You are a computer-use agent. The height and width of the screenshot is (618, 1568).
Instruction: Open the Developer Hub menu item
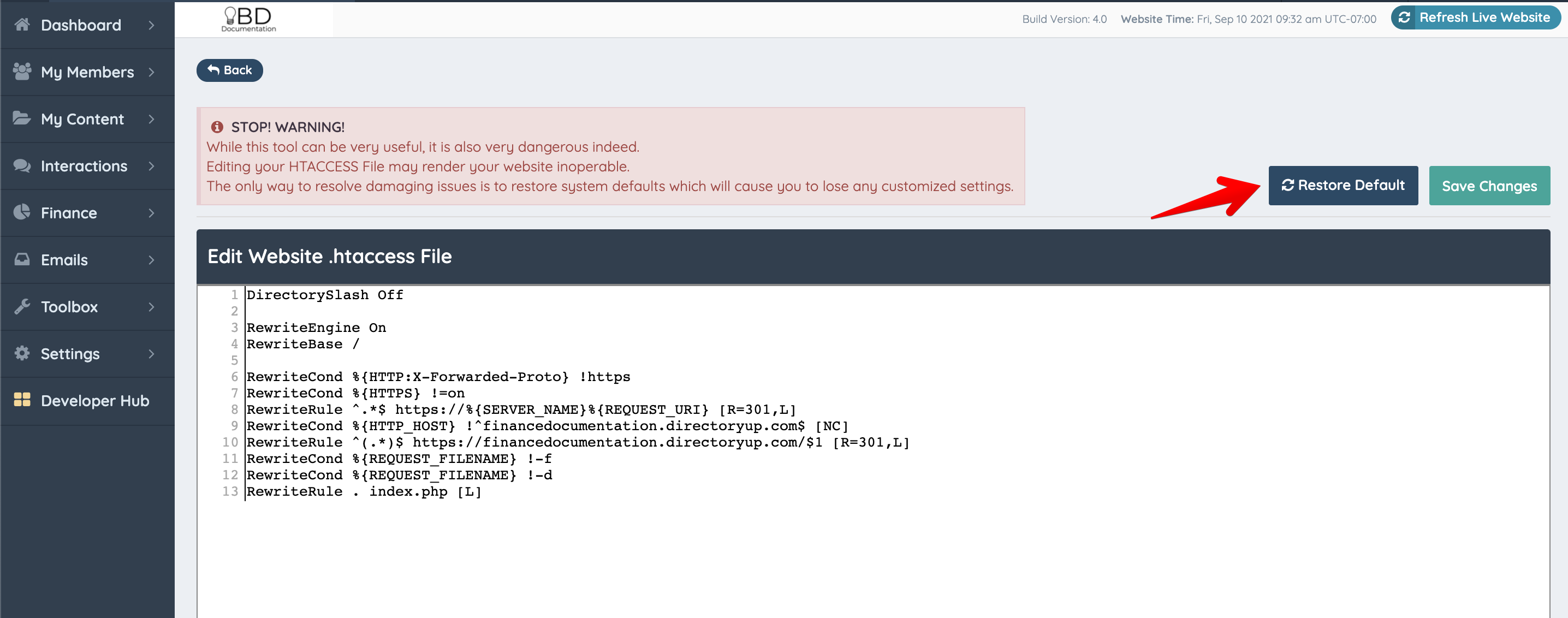pyautogui.click(x=94, y=401)
